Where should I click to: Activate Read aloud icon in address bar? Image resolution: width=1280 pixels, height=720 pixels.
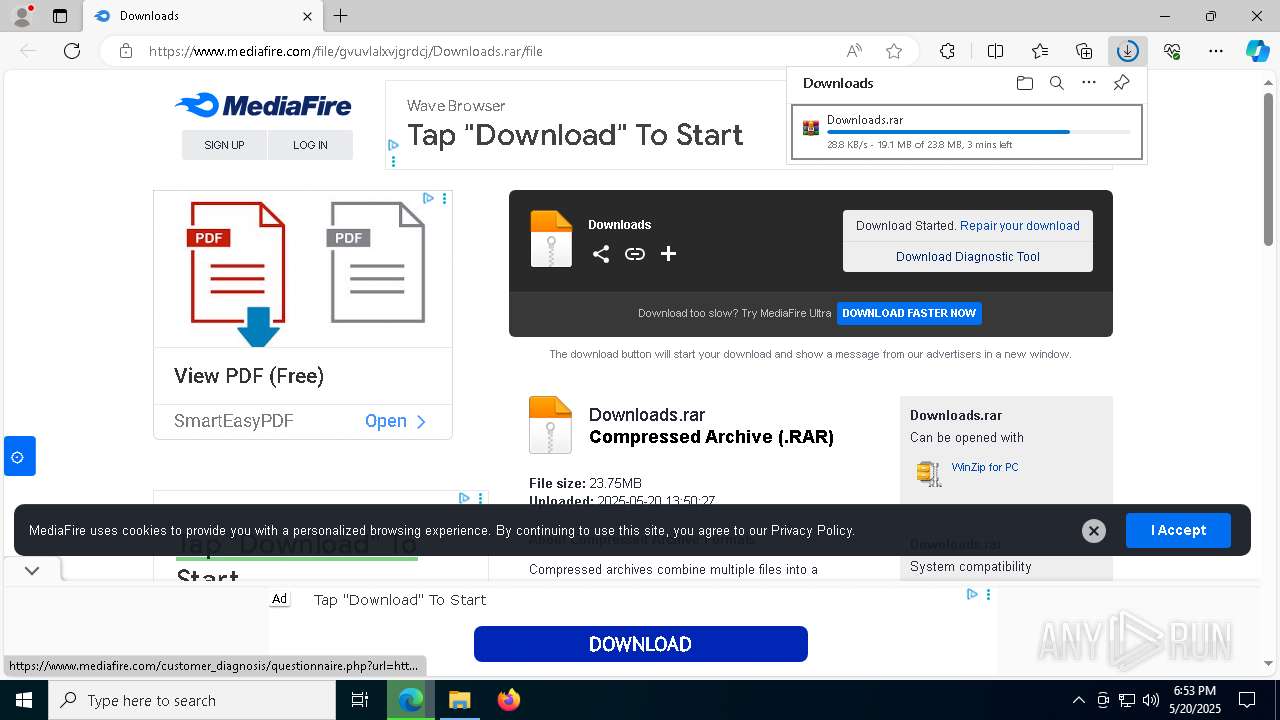click(854, 51)
